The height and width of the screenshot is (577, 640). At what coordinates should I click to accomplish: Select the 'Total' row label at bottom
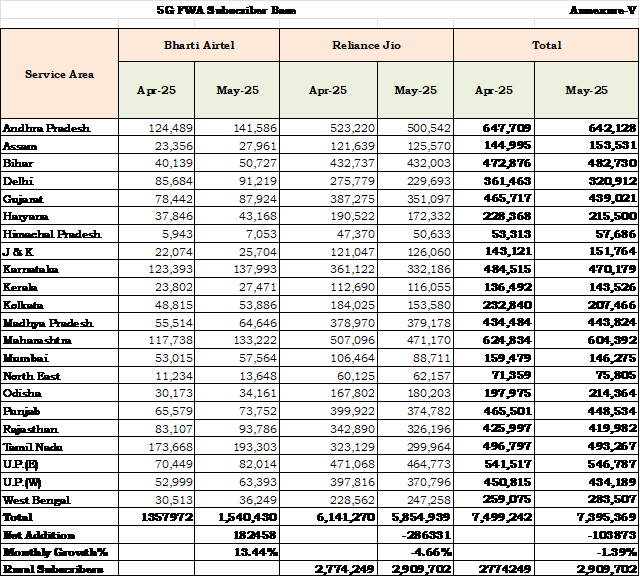click(x=17, y=517)
